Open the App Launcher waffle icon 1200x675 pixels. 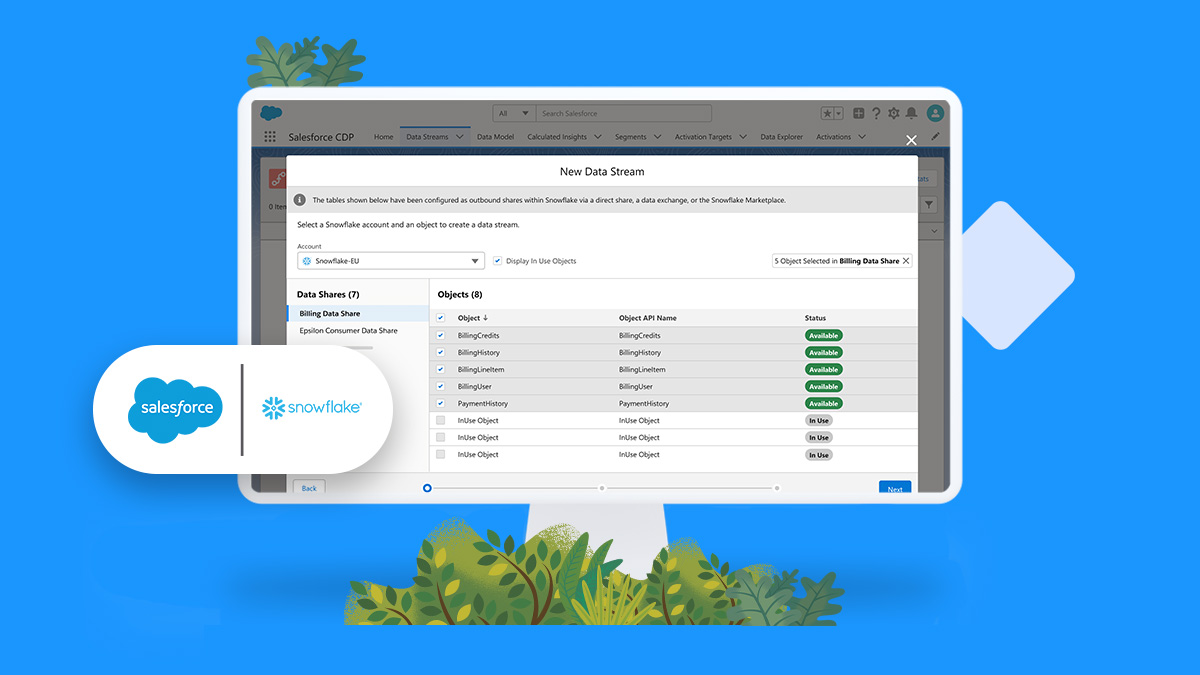pos(268,136)
